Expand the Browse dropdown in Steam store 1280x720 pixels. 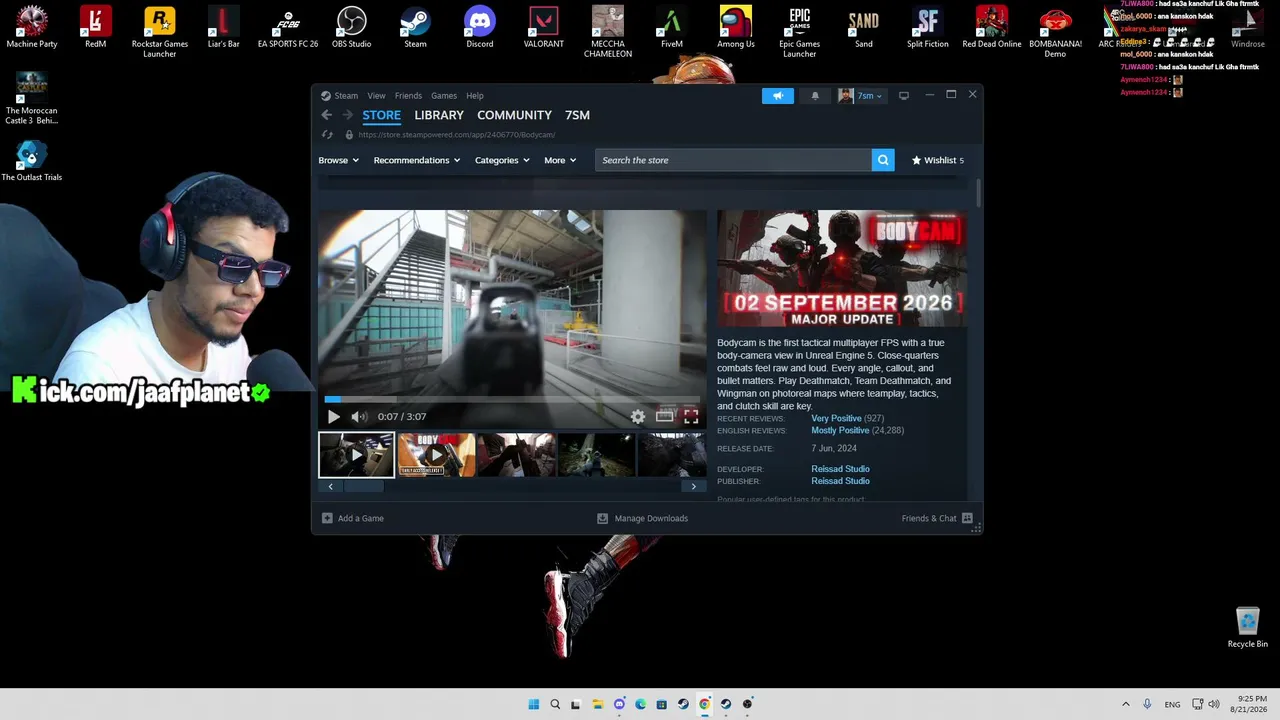[x=338, y=160]
